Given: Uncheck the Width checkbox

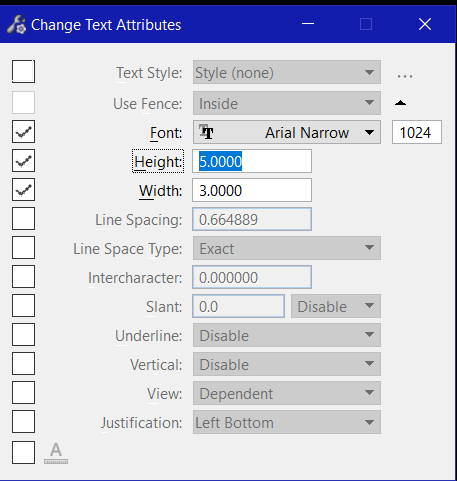Looking at the screenshot, I should click(23, 190).
